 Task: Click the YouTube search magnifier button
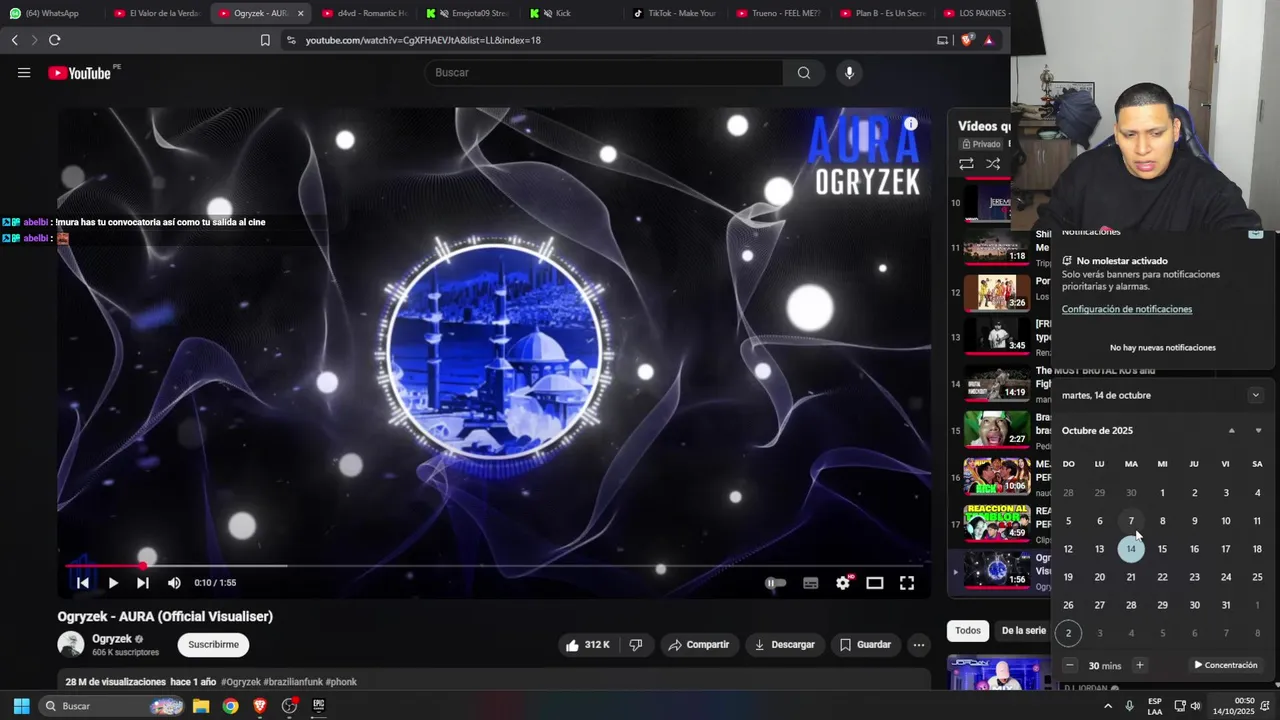tap(803, 72)
